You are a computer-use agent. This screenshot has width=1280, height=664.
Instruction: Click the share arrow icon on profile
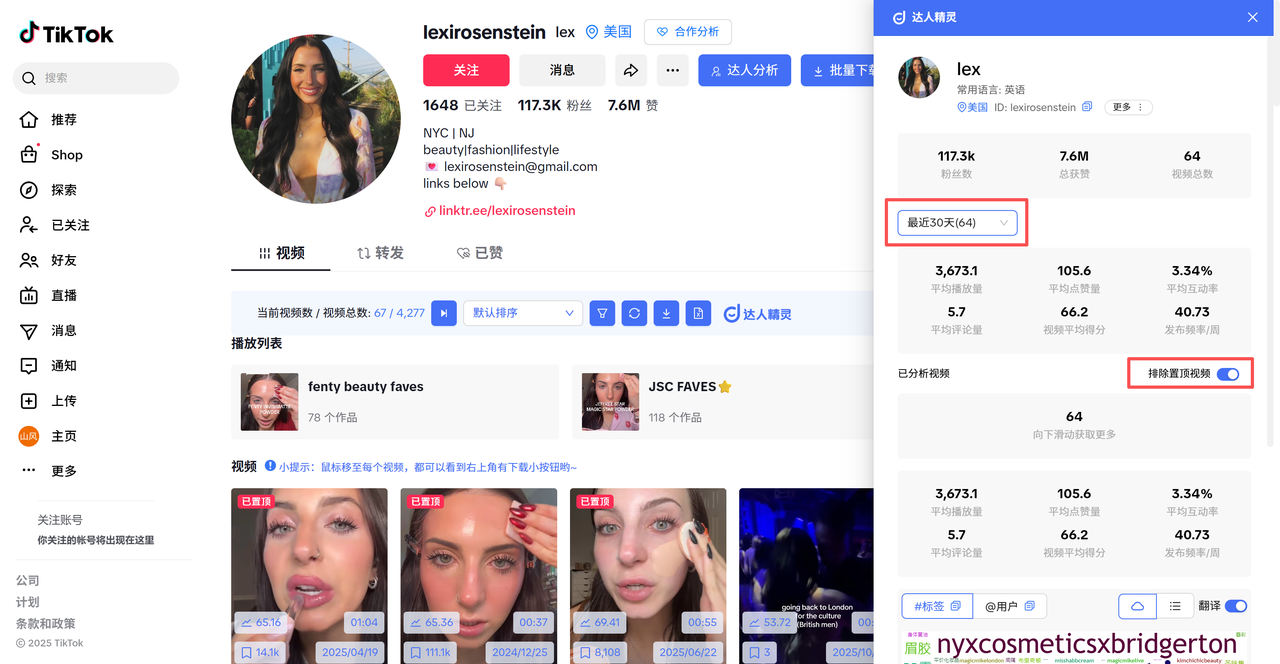tap(631, 70)
